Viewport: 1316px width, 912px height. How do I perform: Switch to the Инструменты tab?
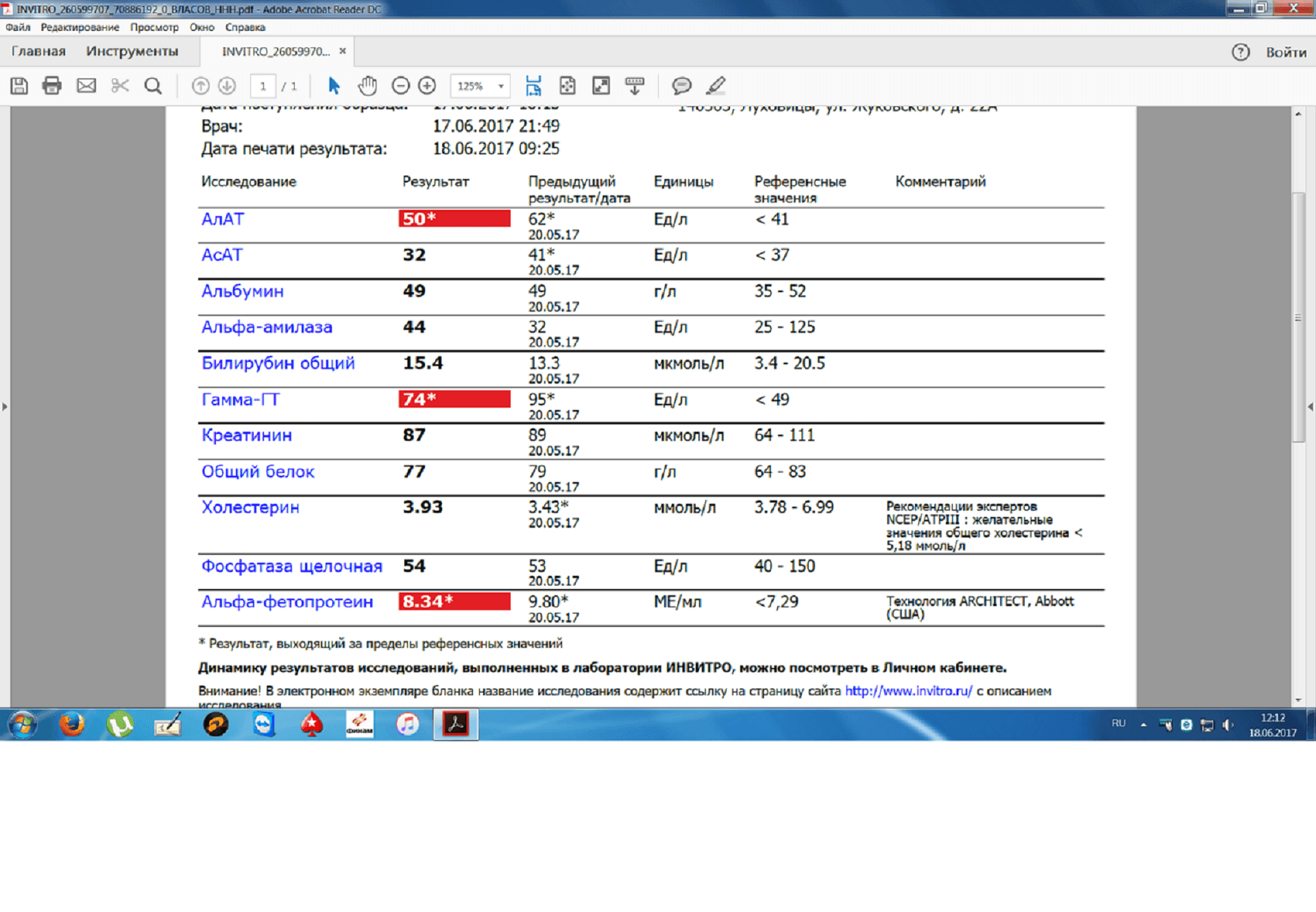[x=132, y=51]
